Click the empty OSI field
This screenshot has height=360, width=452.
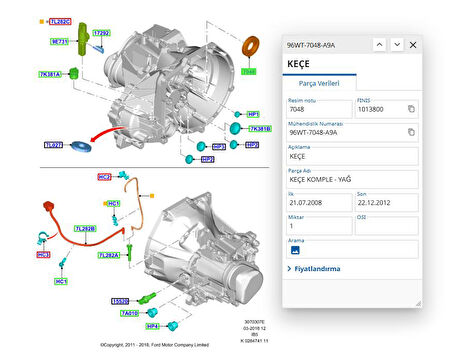[387, 226]
